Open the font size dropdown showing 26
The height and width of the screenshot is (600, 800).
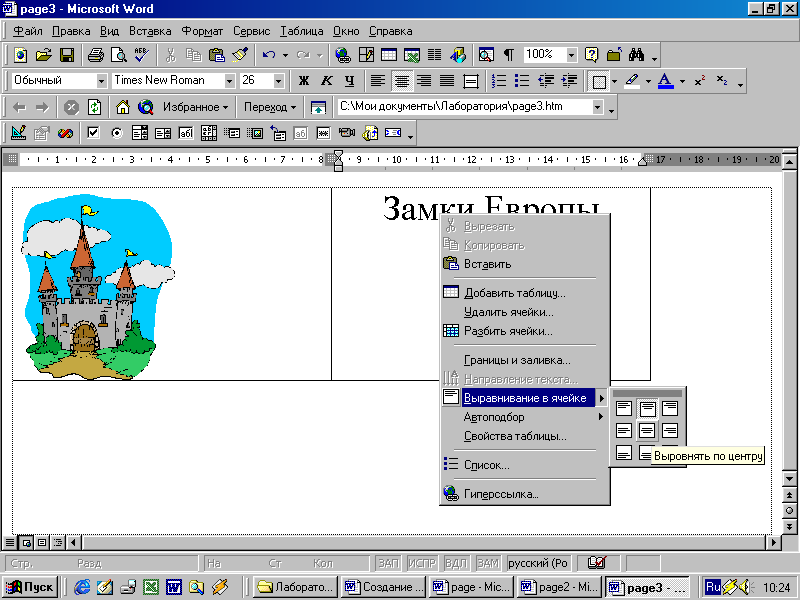[x=279, y=81]
